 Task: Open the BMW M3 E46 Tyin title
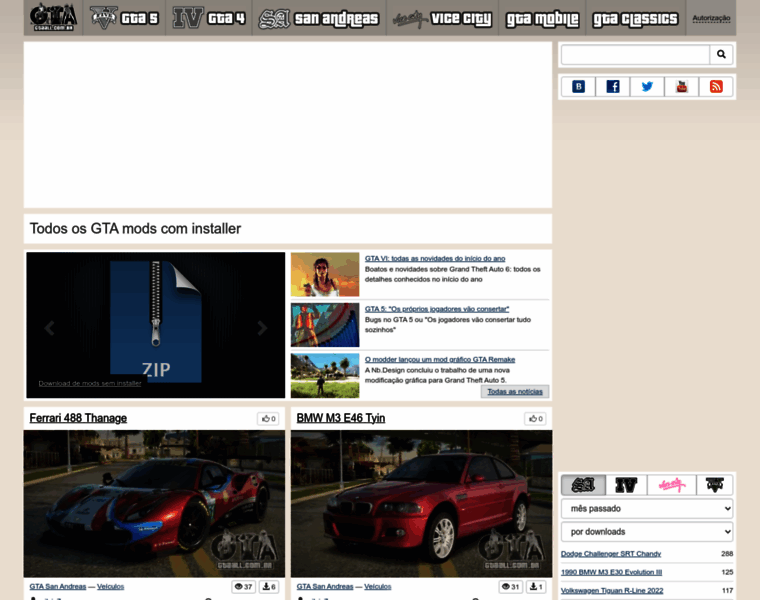click(x=341, y=418)
